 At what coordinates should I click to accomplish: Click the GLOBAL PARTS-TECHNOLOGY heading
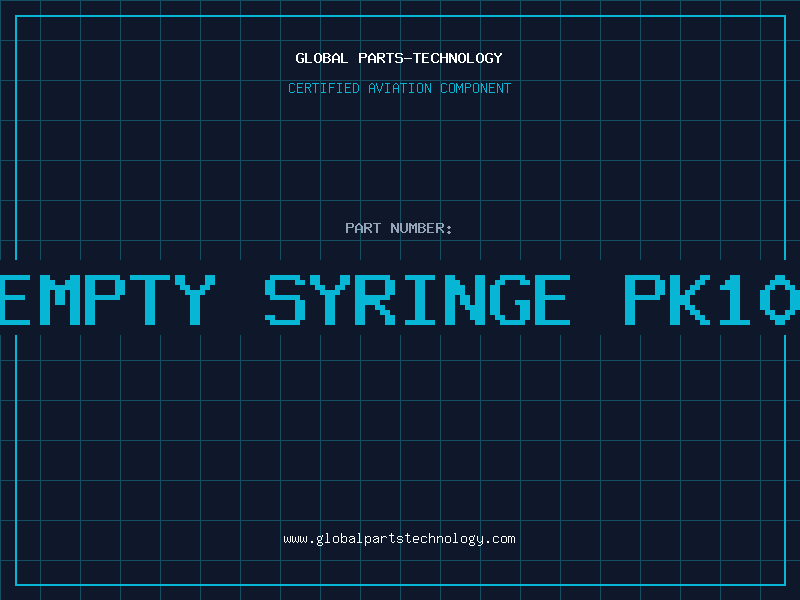pyautogui.click(x=399, y=58)
